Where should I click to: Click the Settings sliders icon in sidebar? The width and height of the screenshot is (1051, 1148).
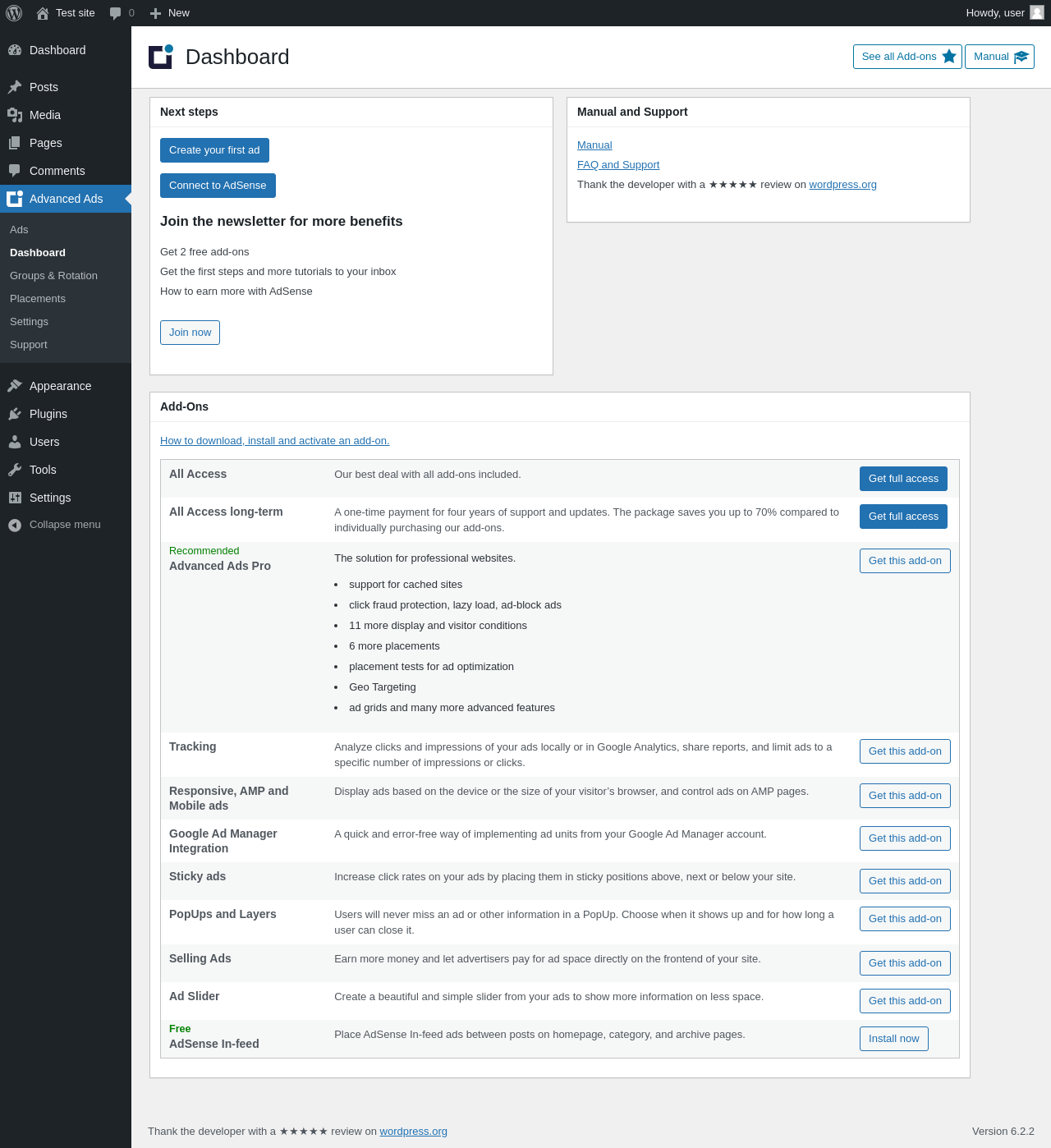click(15, 498)
